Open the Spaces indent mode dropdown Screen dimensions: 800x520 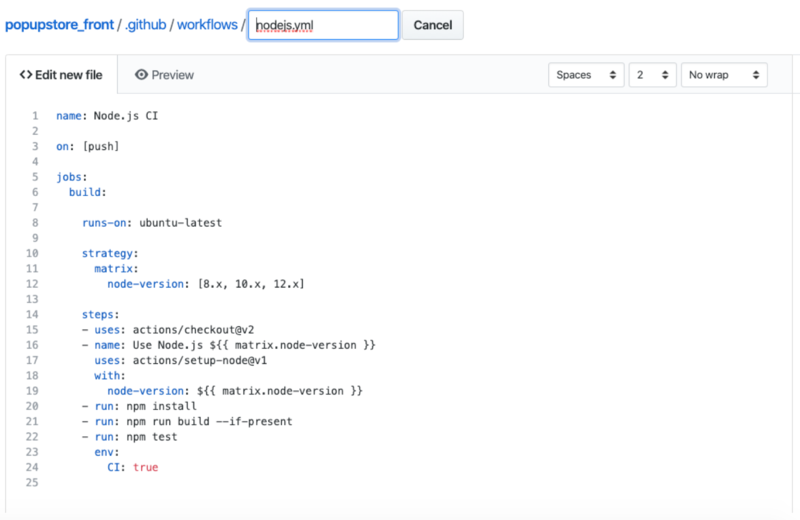point(586,75)
